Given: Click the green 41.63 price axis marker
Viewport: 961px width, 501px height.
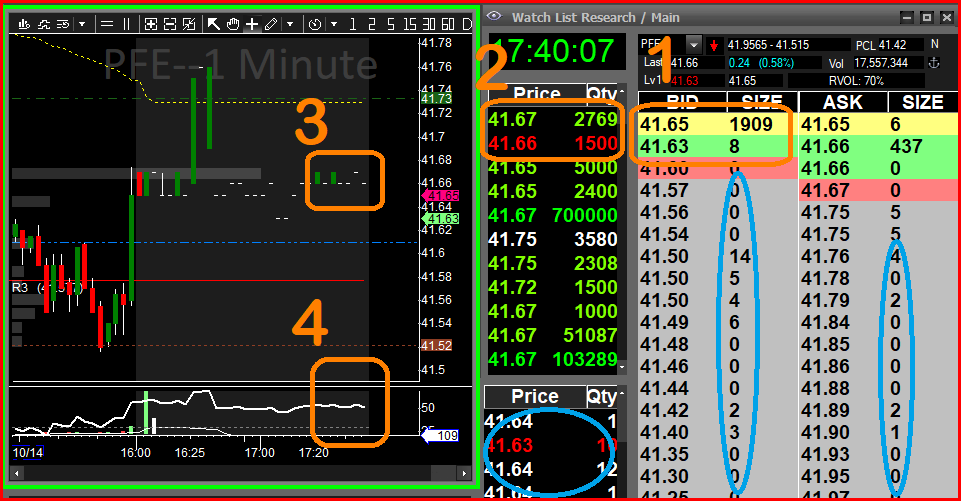Looking at the screenshot, I should 441,218.
